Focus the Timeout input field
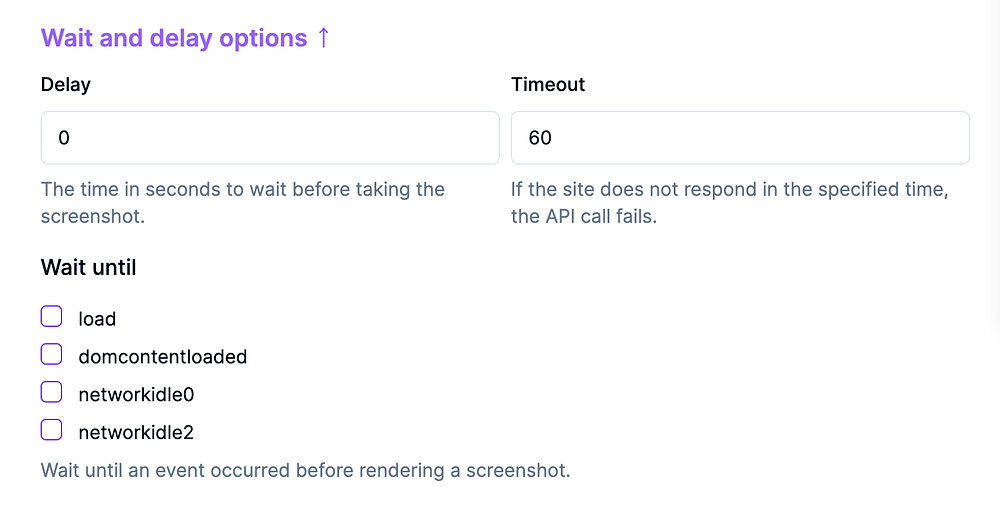The height and width of the screenshot is (516, 1000). click(740, 138)
